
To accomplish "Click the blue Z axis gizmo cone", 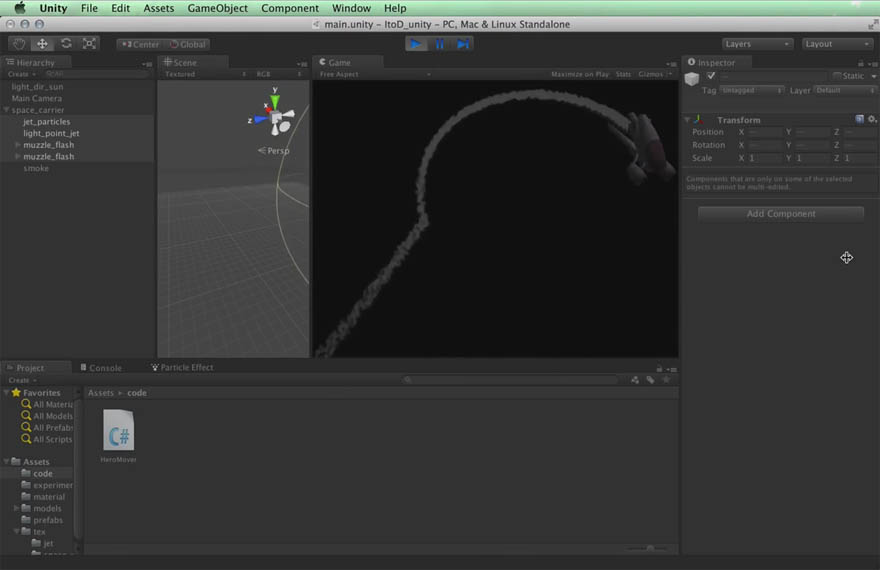I will tap(260, 119).
